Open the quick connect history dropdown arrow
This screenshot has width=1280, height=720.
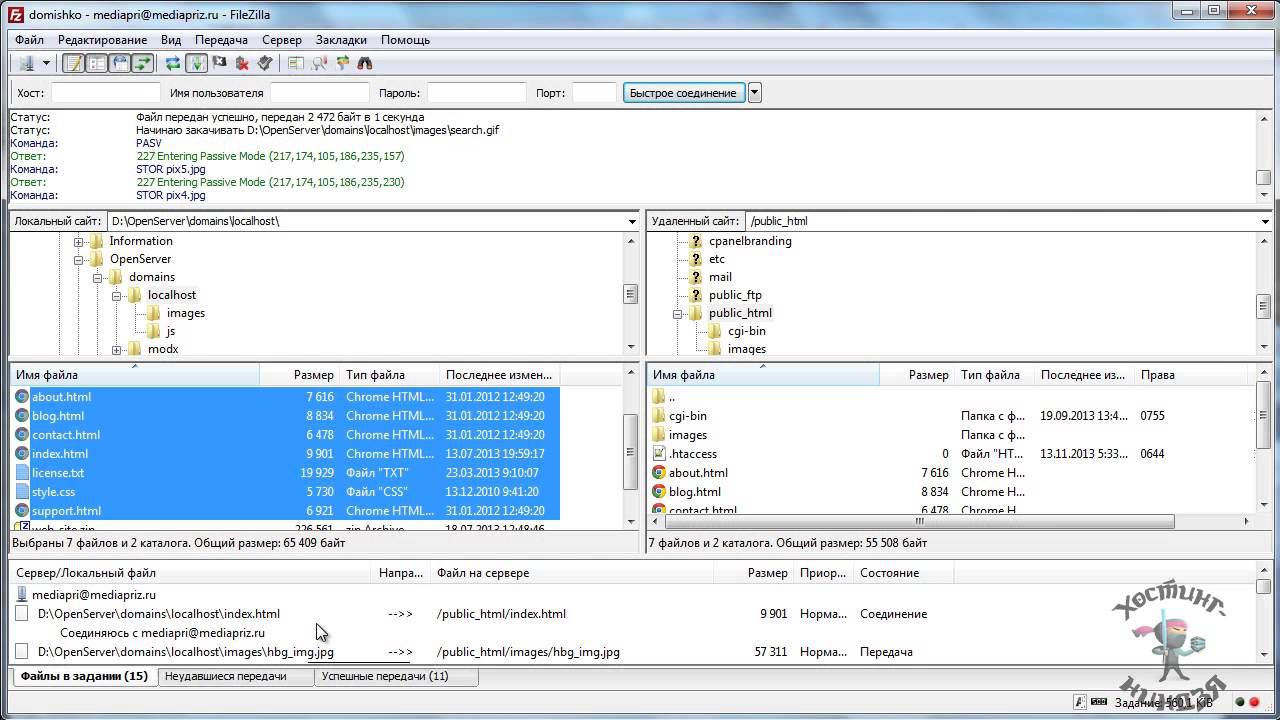755,93
